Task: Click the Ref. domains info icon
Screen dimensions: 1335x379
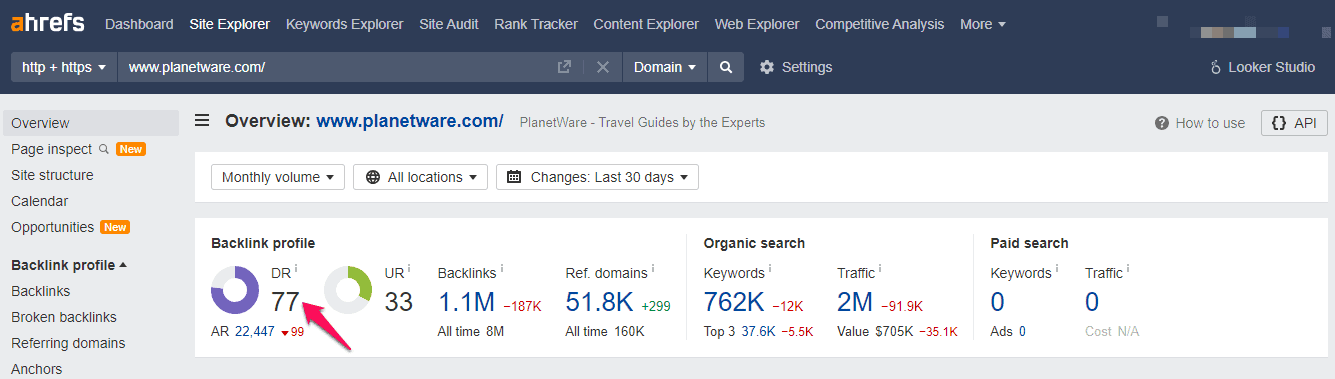Action: pos(653,268)
